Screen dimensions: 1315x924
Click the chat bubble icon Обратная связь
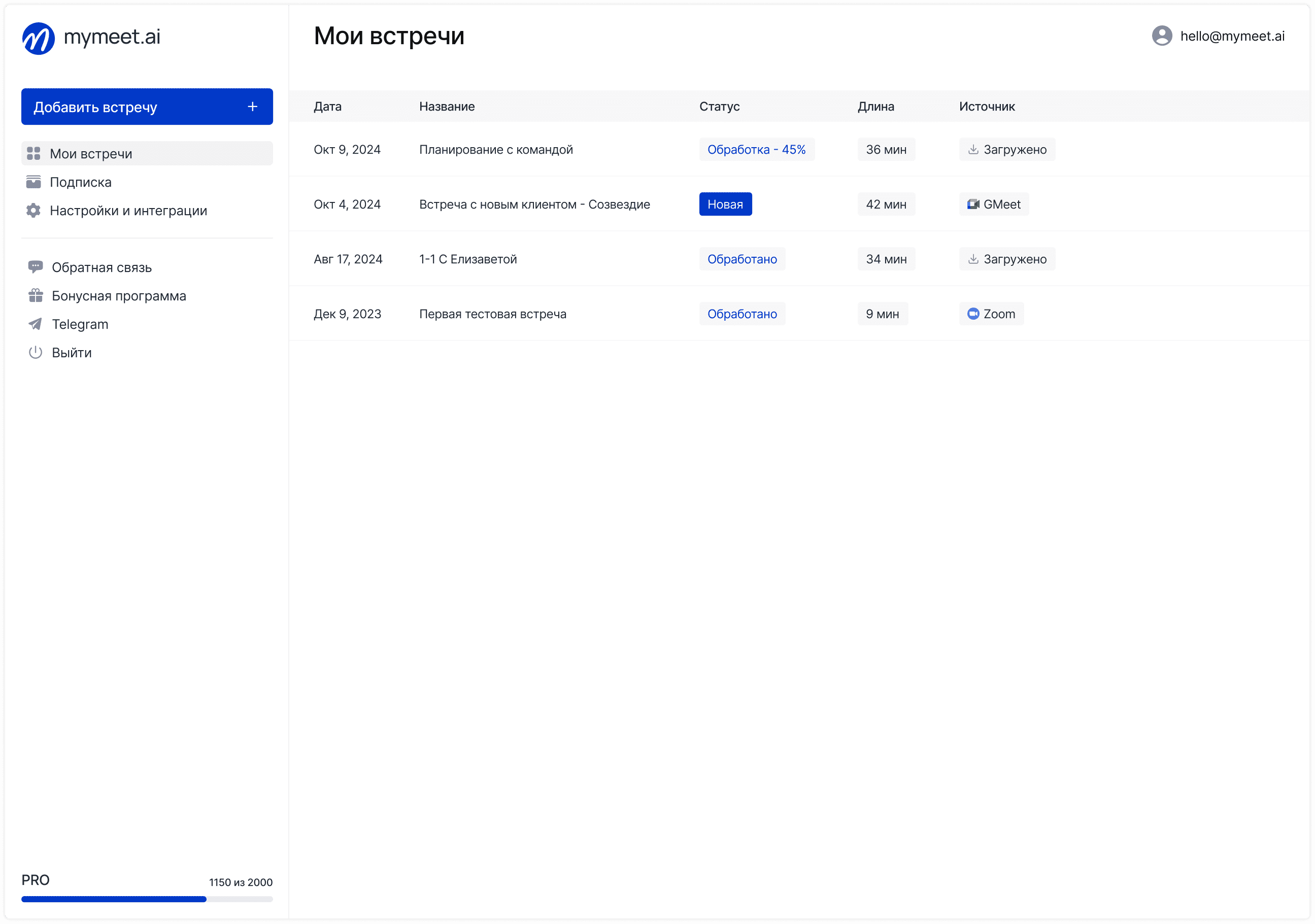tap(36, 267)
